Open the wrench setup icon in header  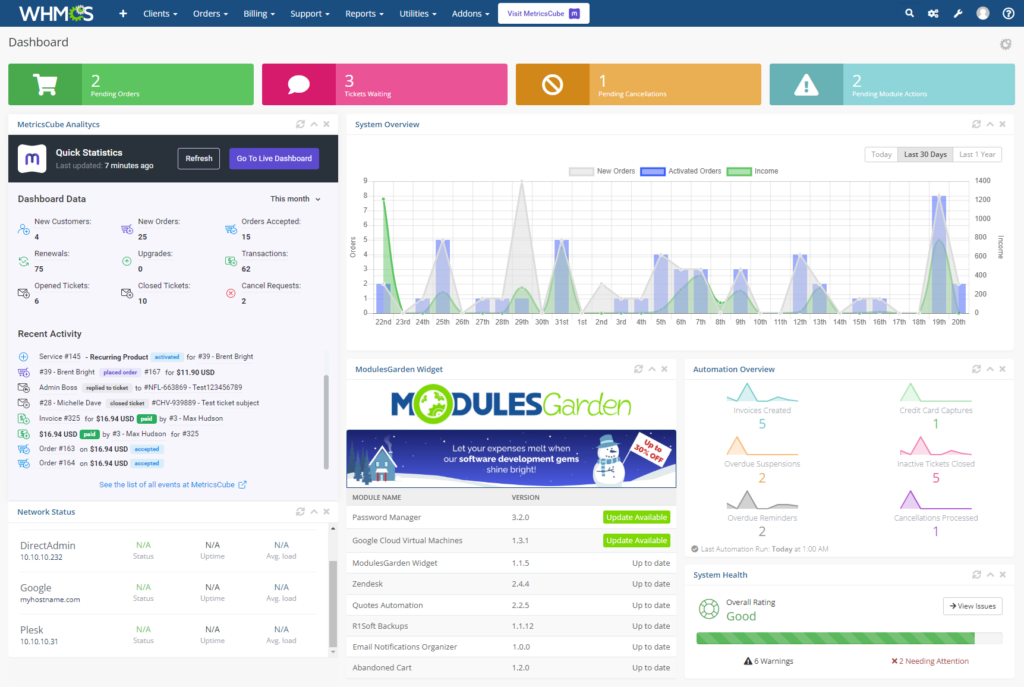(957, 14)
